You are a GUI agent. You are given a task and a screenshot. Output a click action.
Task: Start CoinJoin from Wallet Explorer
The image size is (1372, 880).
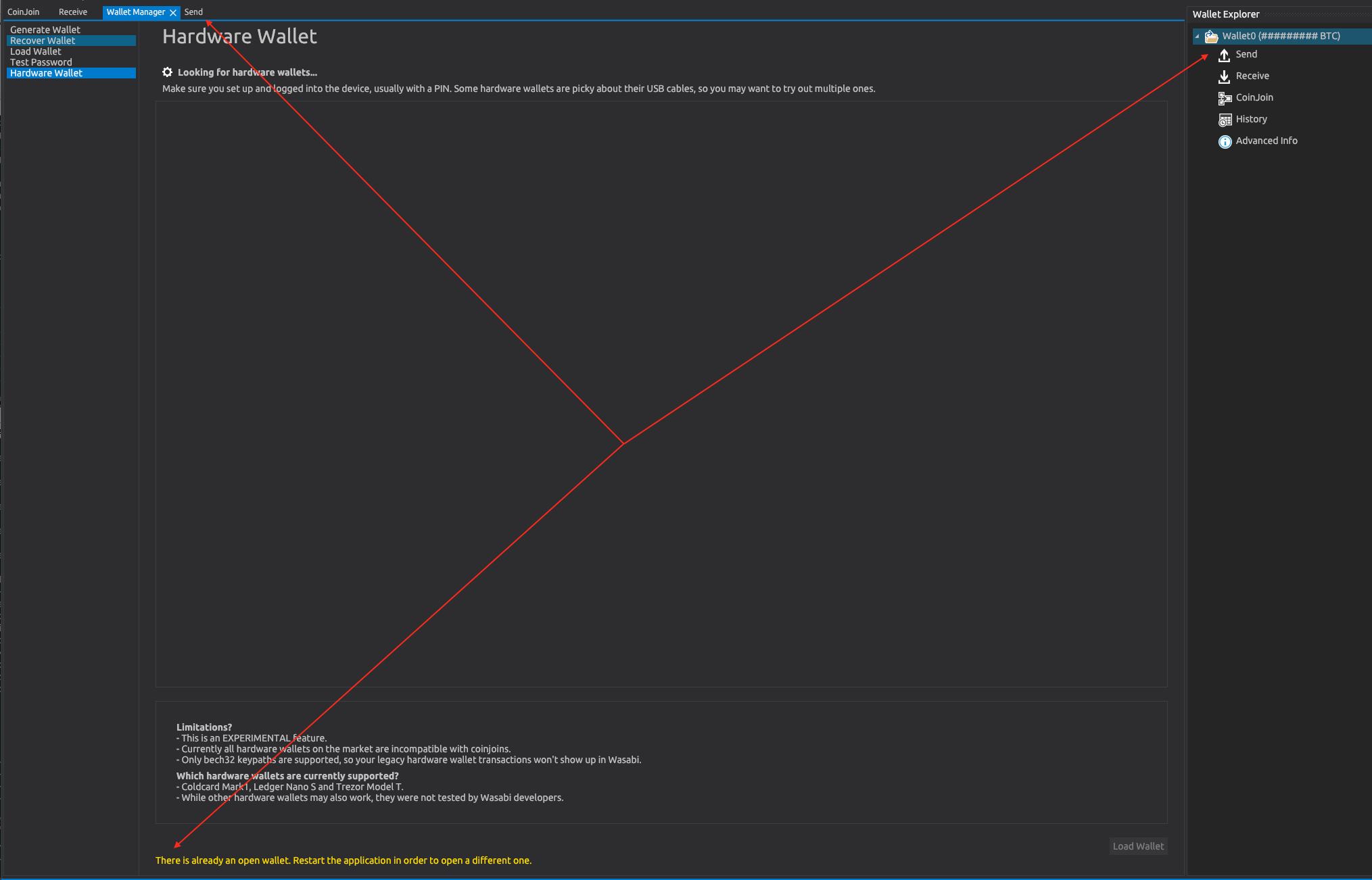(x=1253, y=97)
